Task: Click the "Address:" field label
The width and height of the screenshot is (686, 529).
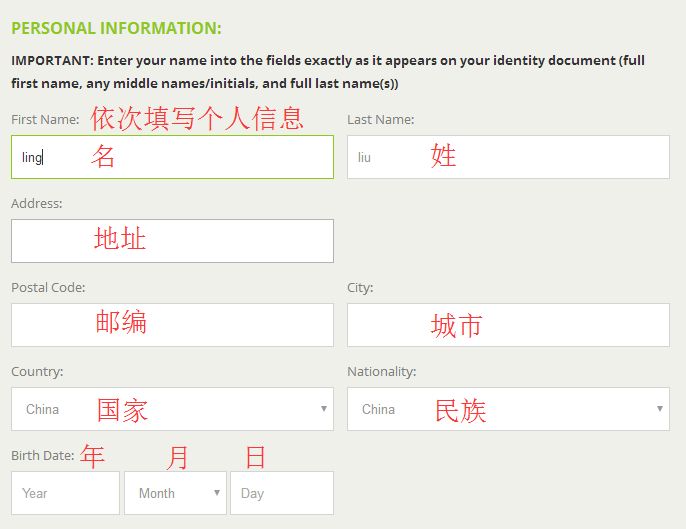Action: (37, 203)
